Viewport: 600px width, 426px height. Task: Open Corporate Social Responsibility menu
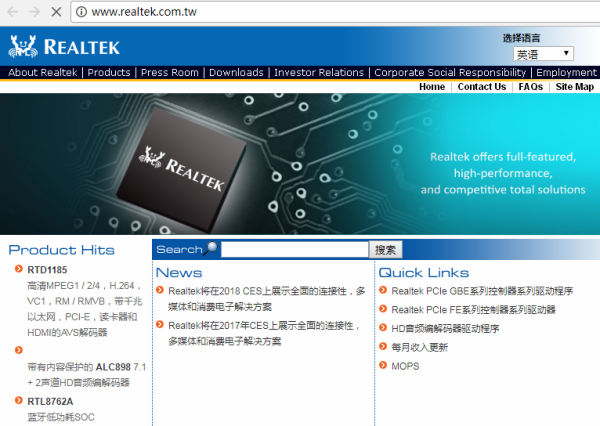click(450, 72)
